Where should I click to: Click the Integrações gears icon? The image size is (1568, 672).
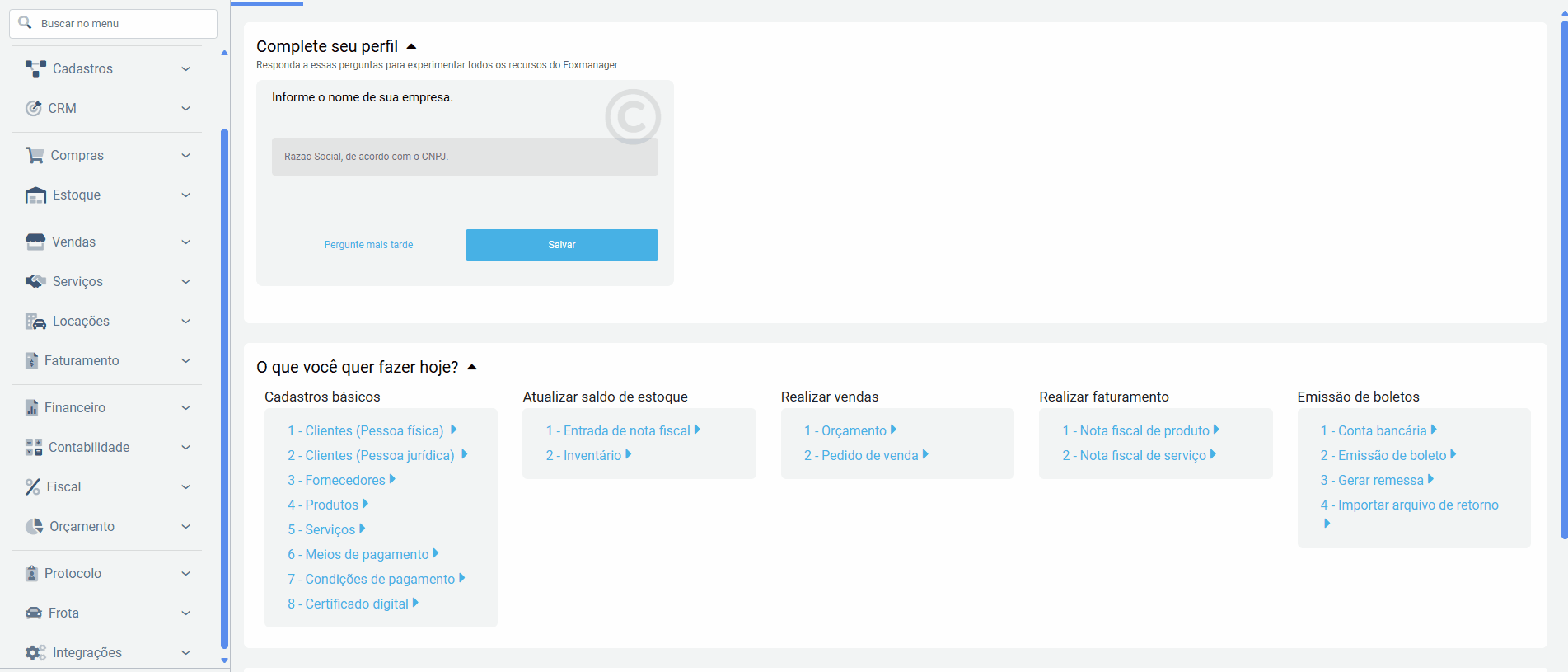click(35, 652)
